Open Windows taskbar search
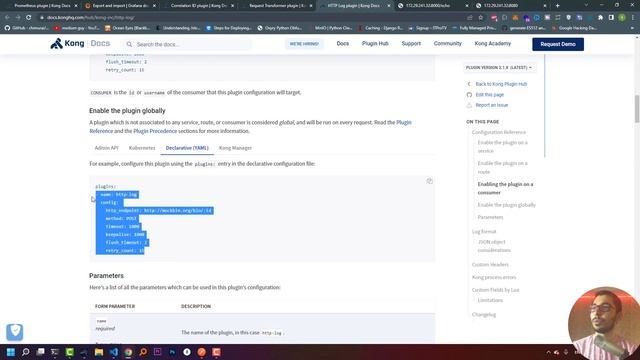640x360 pixels. 25,352
